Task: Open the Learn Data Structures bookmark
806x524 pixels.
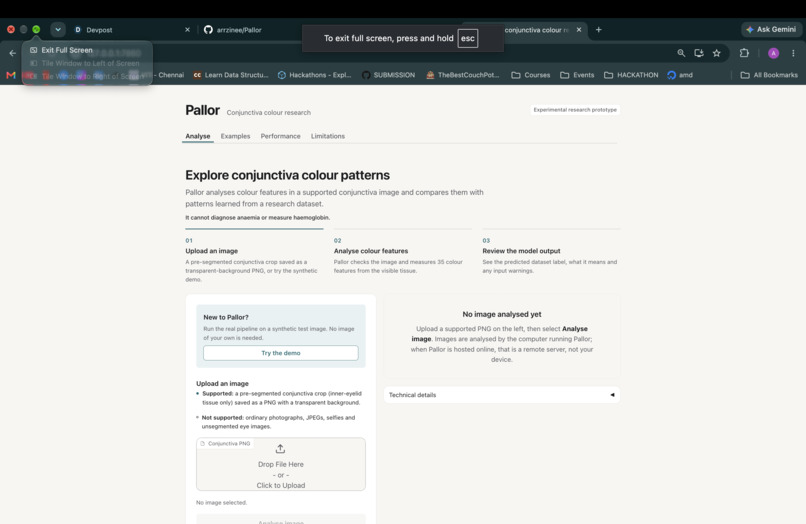Action: (231, 75)
